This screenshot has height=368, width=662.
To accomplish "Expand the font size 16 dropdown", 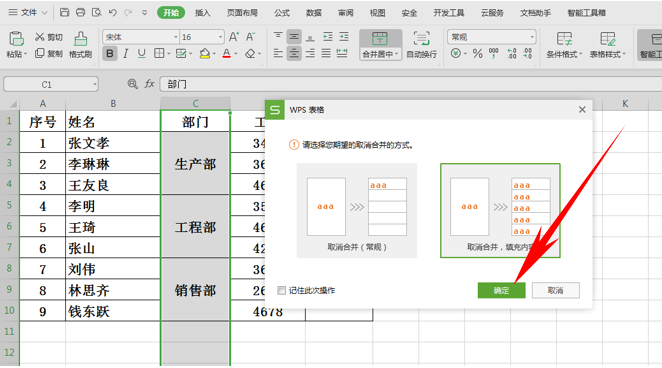I will (220, 37).
